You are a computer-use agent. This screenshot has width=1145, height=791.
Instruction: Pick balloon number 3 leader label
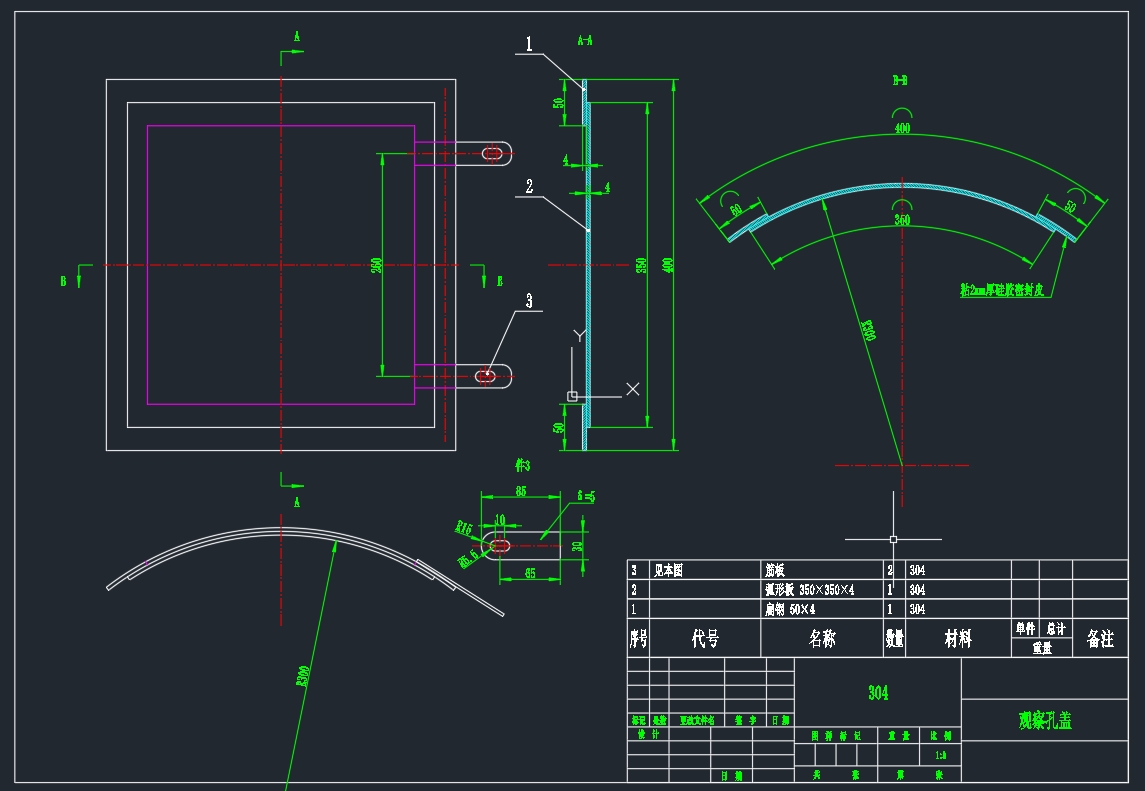529,300
